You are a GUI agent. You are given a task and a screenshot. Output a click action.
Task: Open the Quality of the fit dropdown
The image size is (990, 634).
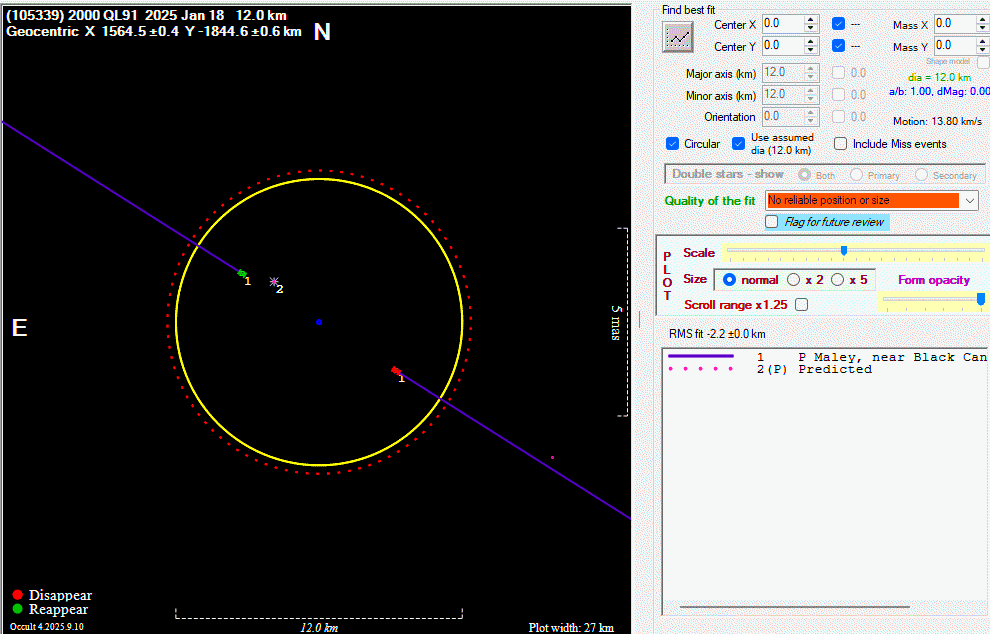[970, 201]
